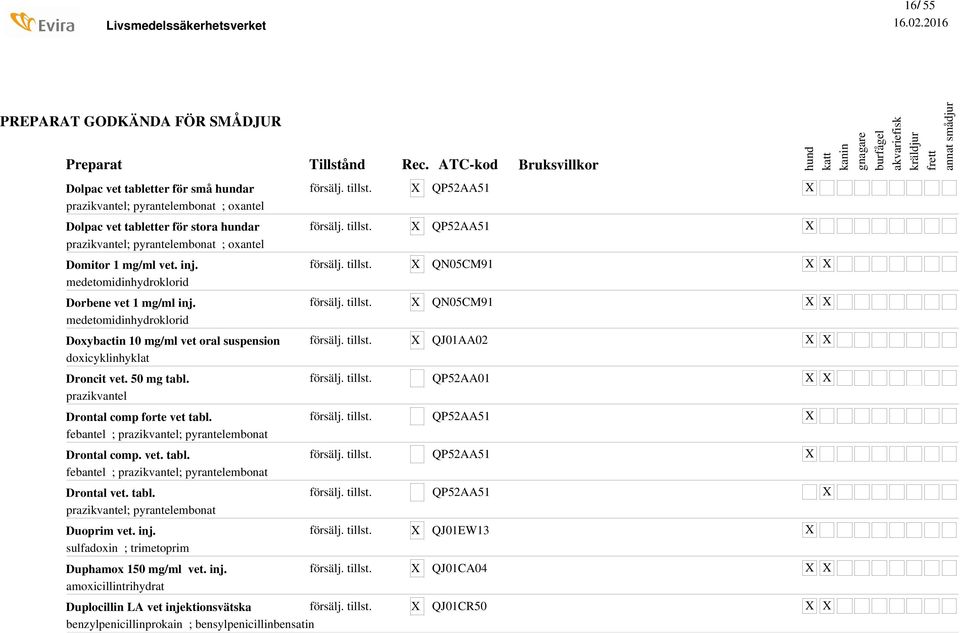960x633 pixels.
Task: Toggle Rec. checkbox for Duphamox 150 mg/ml
Action: click(416, 568)
